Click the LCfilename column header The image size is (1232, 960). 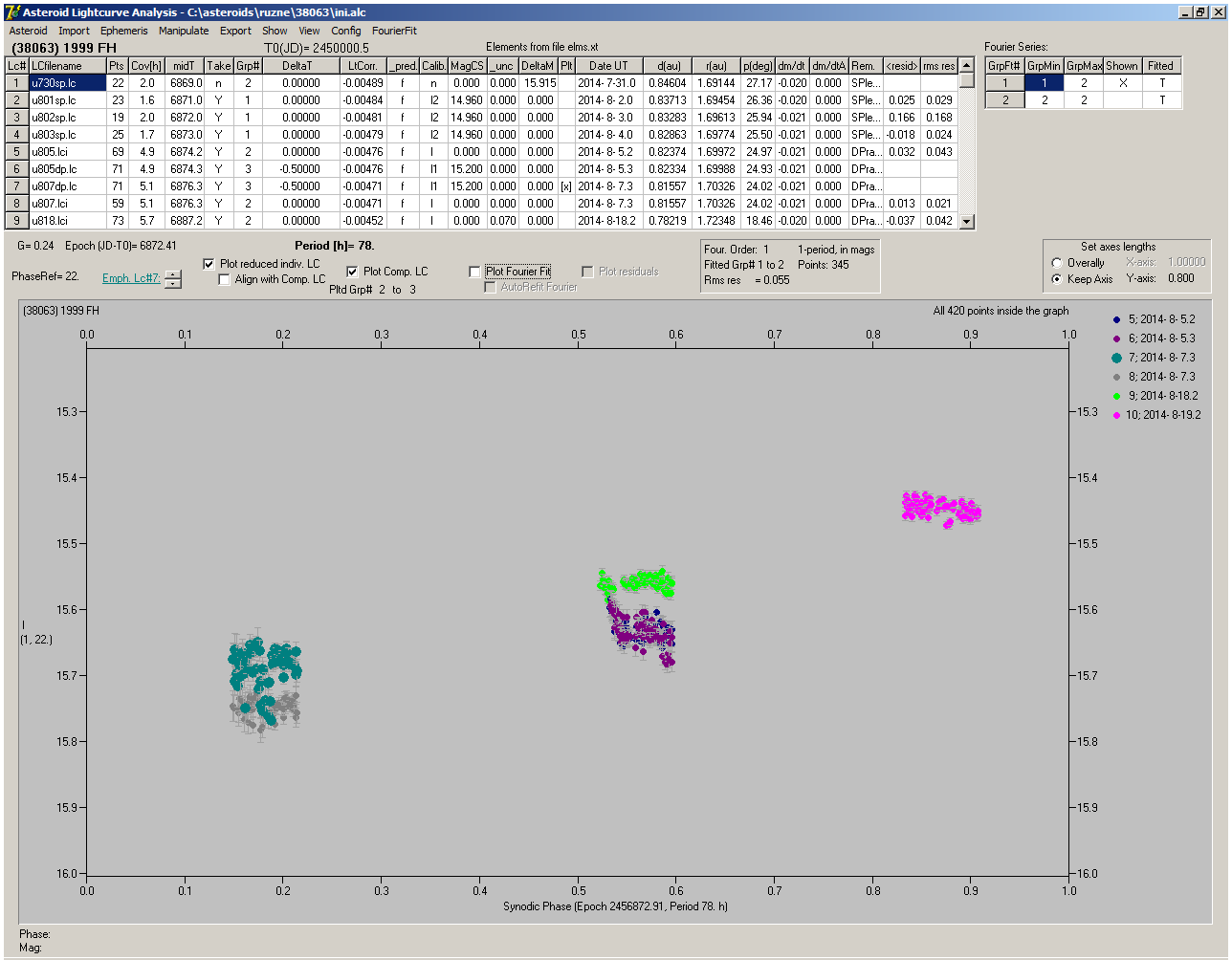pyautogui.click(x=67, y=66)
